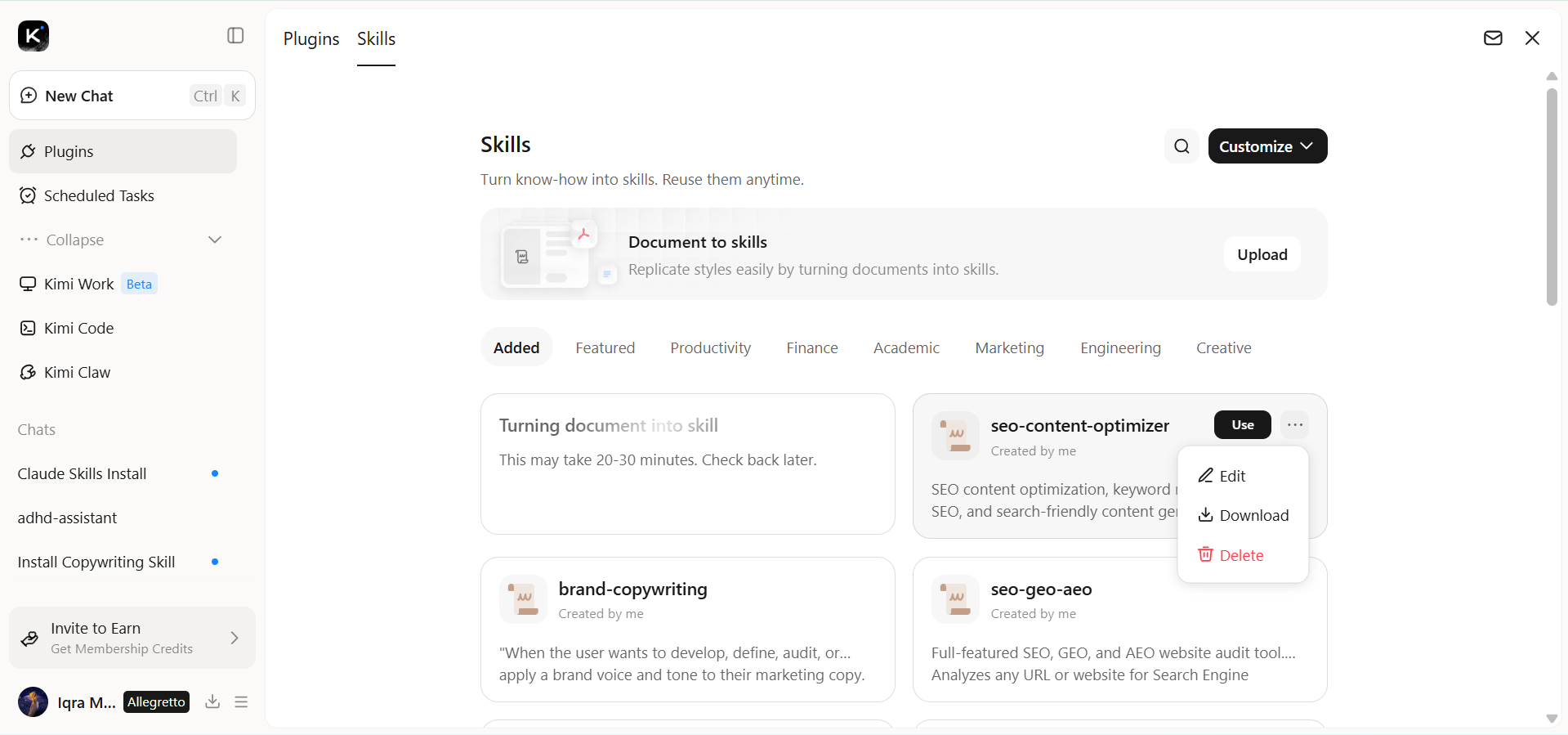The image size is (1568, 735).
Task: Open Invite to Earn banner
Action: pos(132,638)
